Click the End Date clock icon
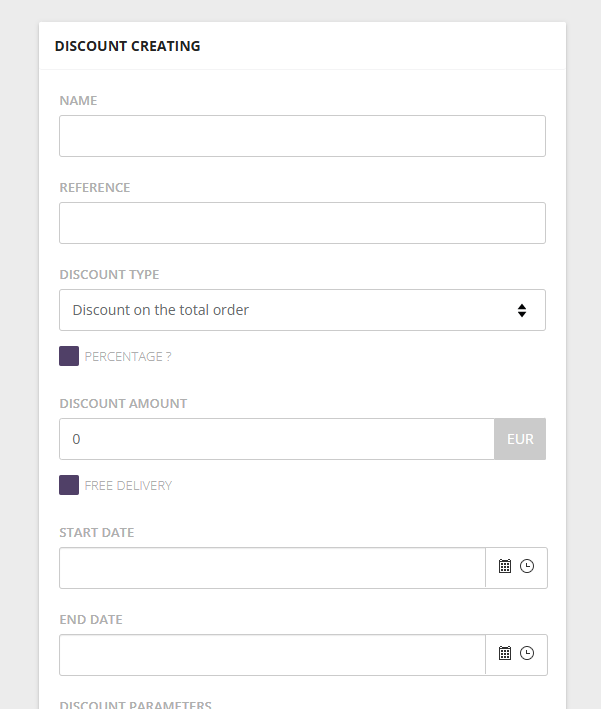601x709 pixels. click(527, 653)
